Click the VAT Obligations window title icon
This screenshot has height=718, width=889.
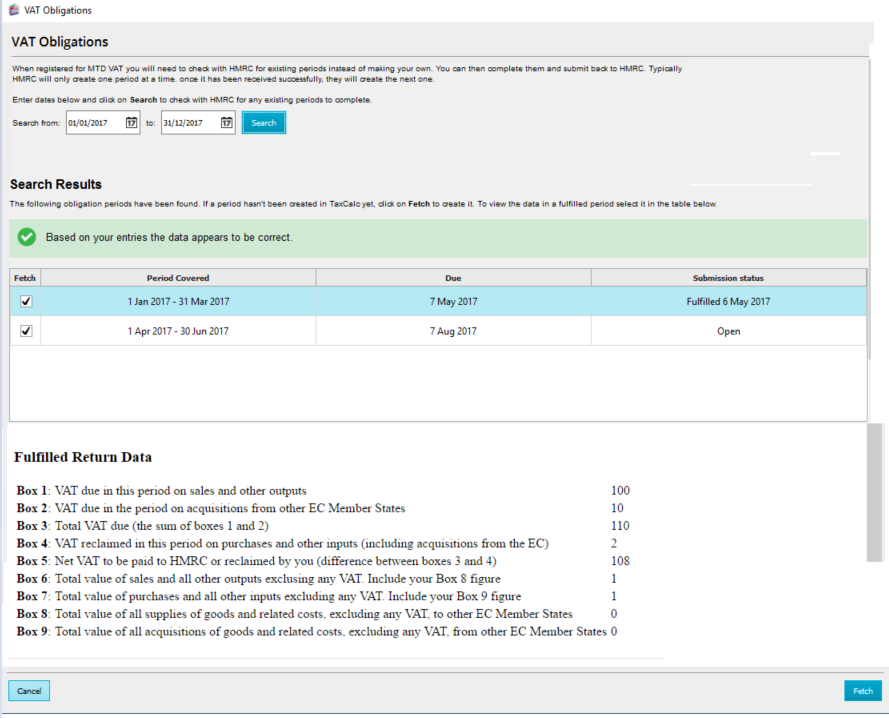[12, 10]
